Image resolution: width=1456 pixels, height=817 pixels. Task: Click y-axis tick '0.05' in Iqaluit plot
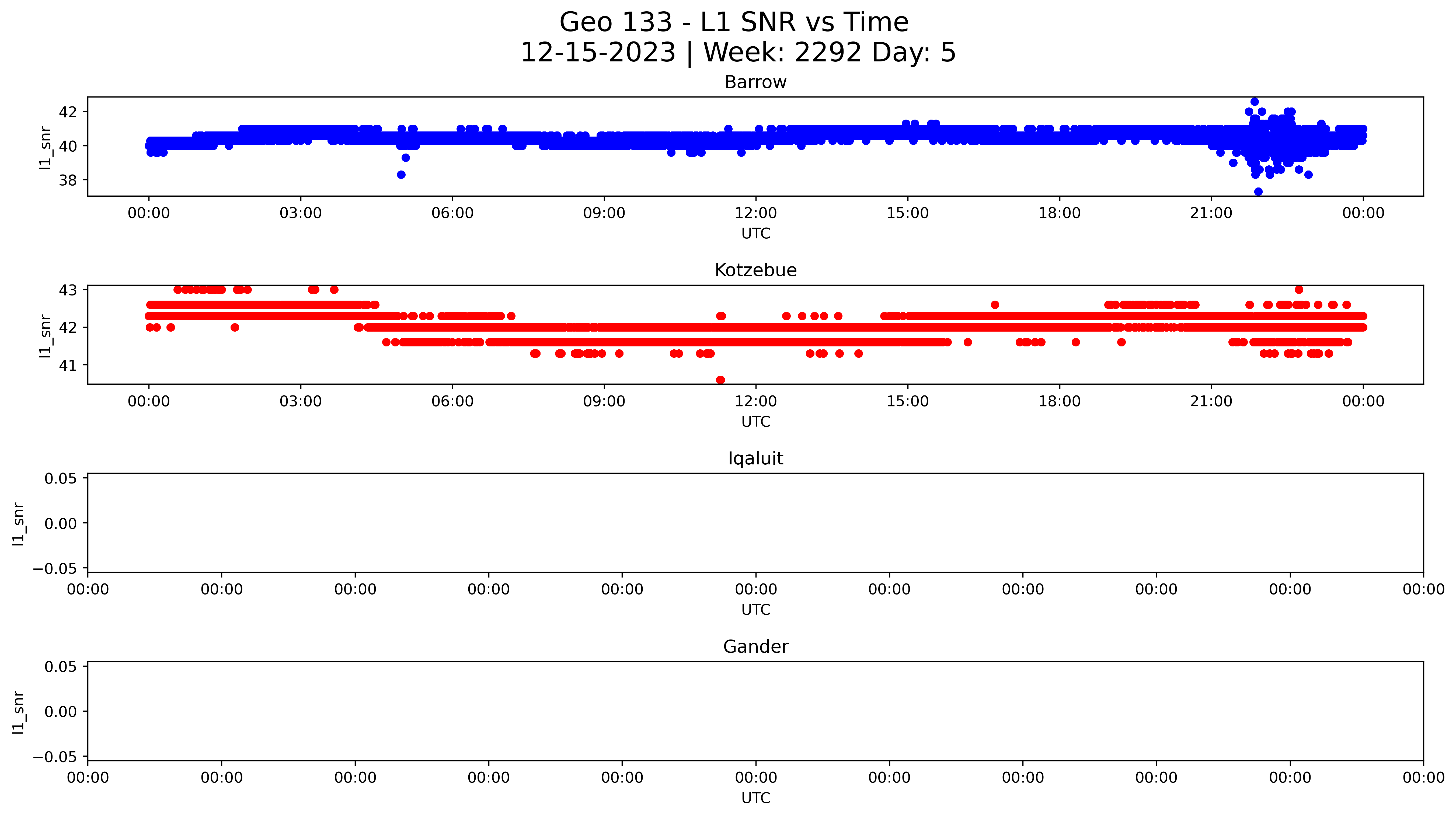click(61, 478)
